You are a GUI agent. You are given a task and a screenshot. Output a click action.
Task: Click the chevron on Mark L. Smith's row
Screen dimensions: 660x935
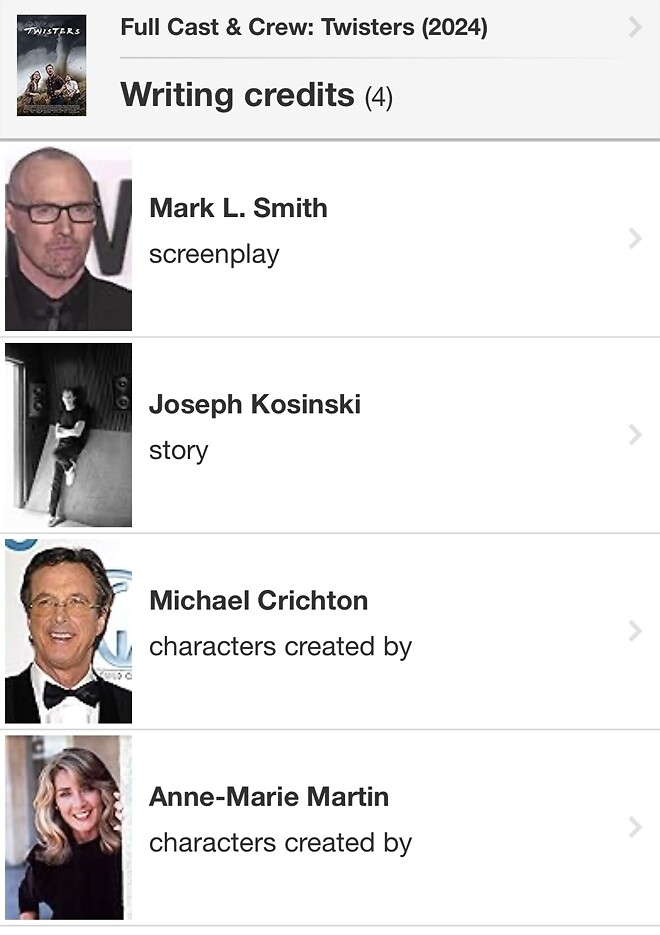point(635,238)
